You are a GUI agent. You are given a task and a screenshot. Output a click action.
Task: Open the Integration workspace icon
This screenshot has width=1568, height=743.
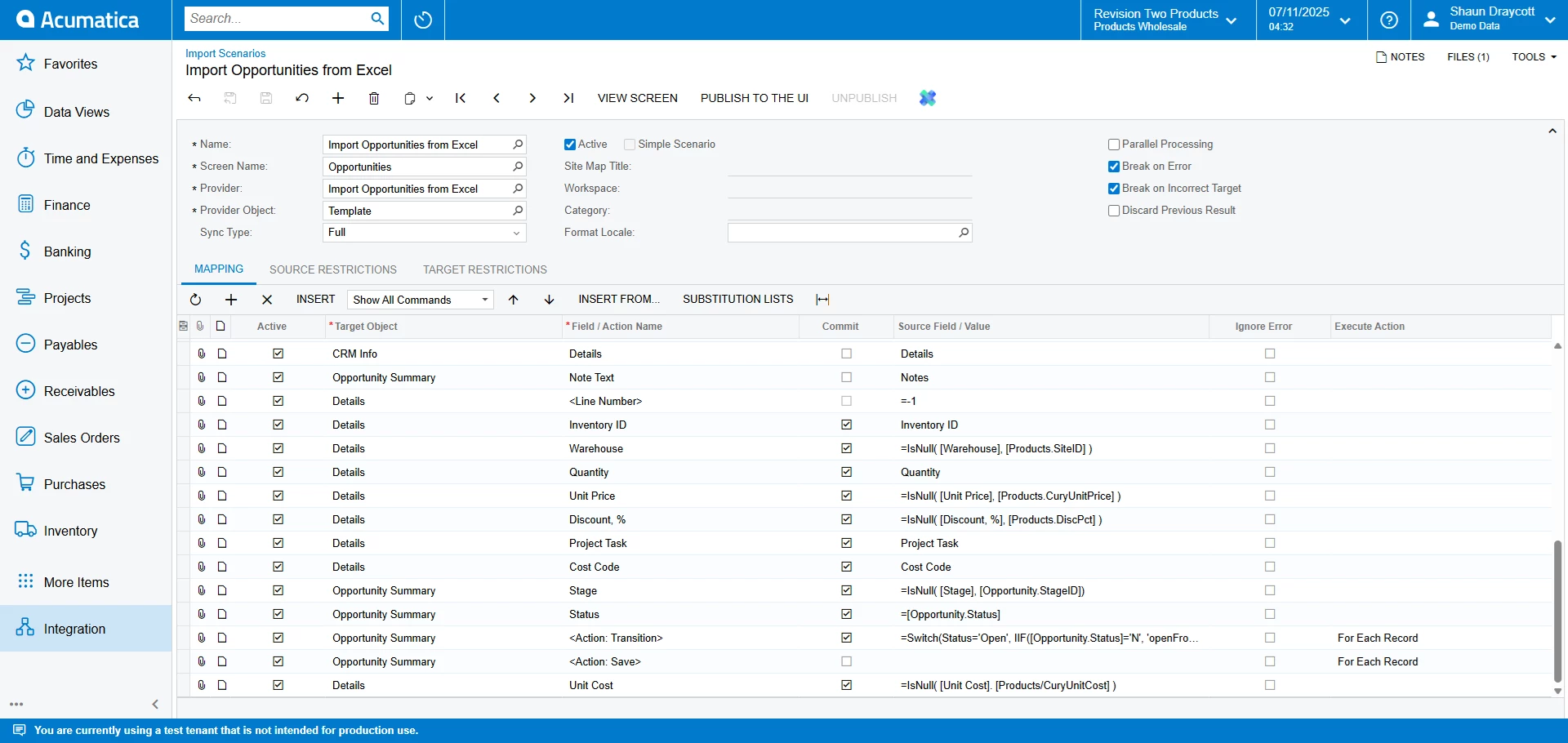coord(26,627)
